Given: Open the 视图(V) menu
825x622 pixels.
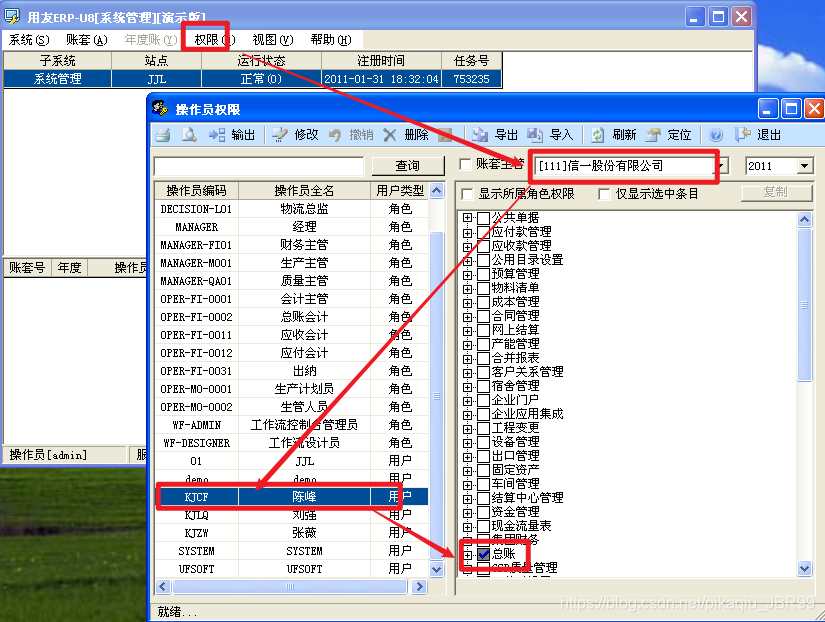Looking at the screenshot, I should 273,40.
